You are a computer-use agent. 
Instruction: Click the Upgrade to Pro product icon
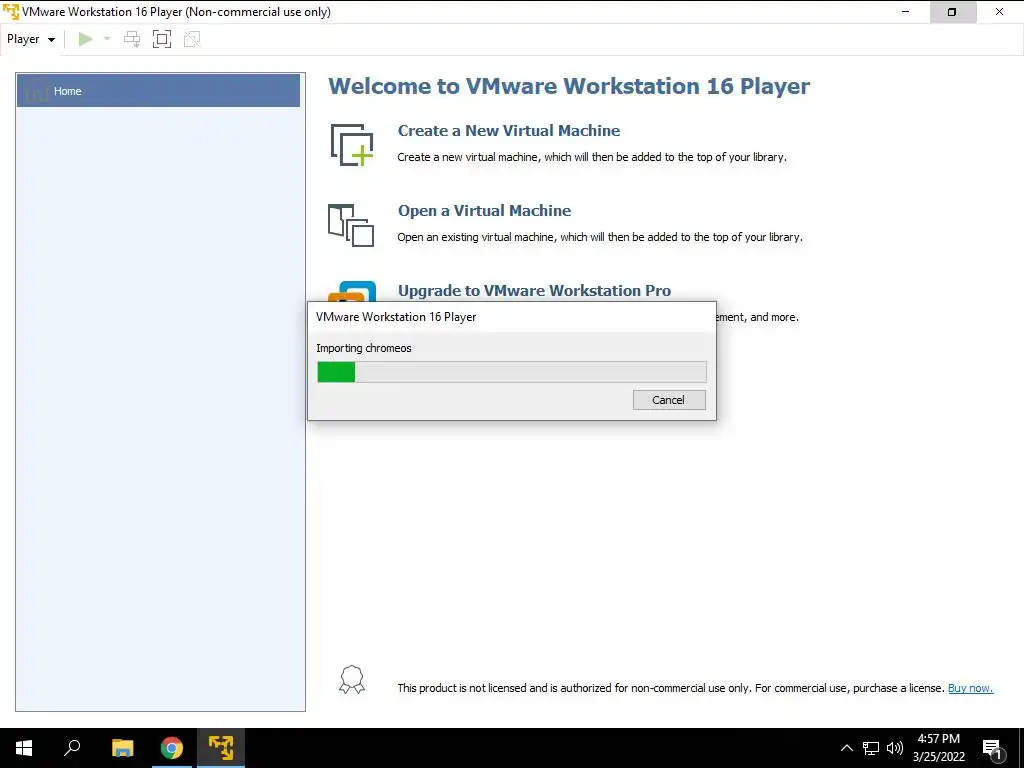pyautogui.click(x=353, y=292)
